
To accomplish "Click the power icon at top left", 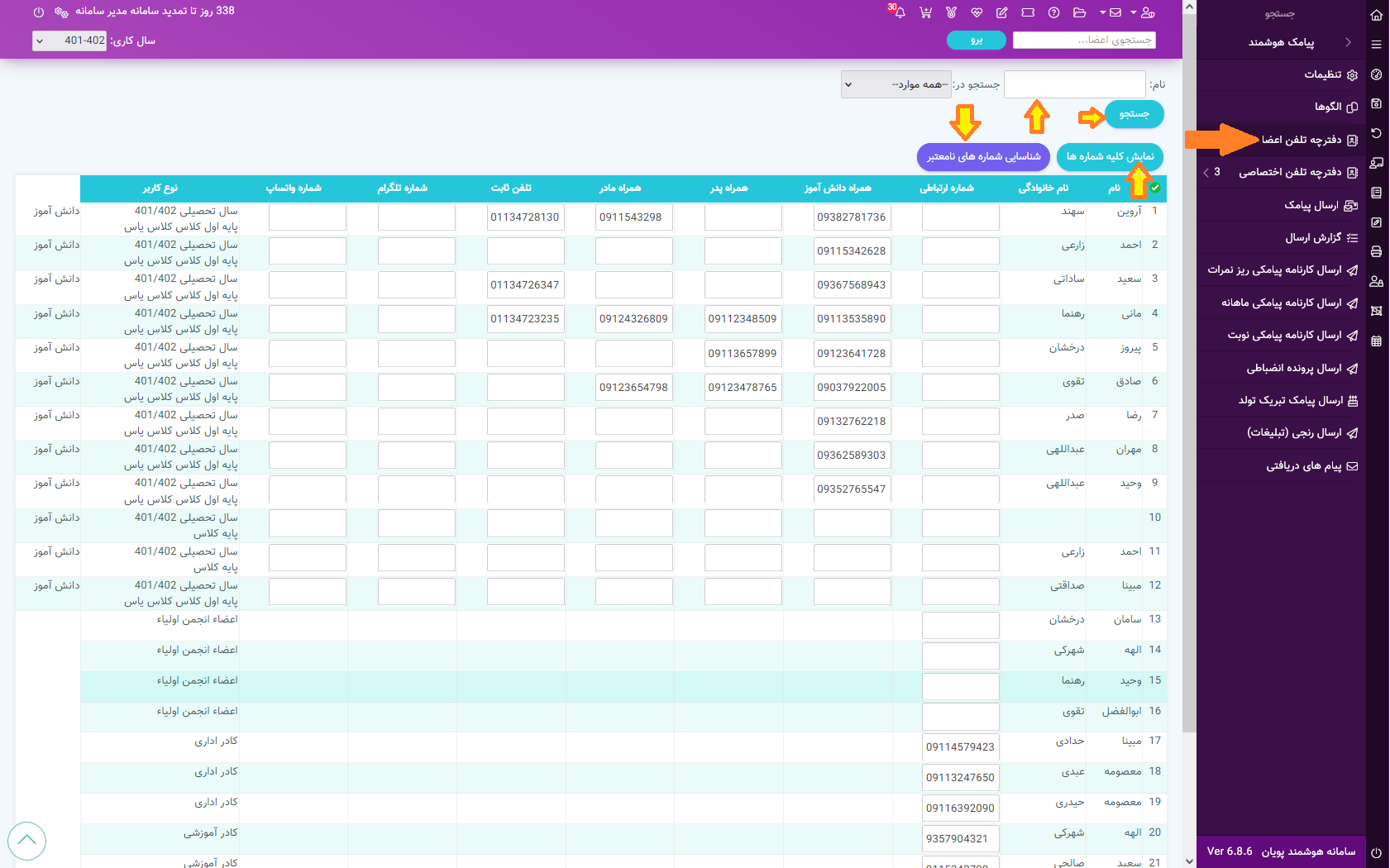I will pos(39,12).
